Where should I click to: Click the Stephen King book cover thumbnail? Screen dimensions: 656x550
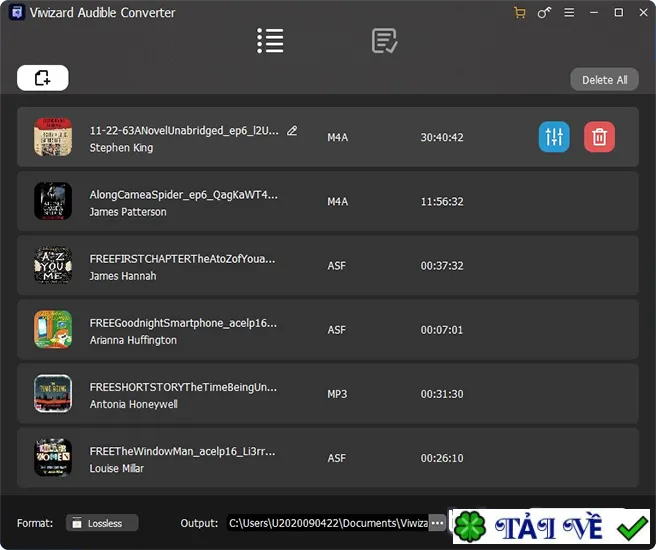click(53, 137)
